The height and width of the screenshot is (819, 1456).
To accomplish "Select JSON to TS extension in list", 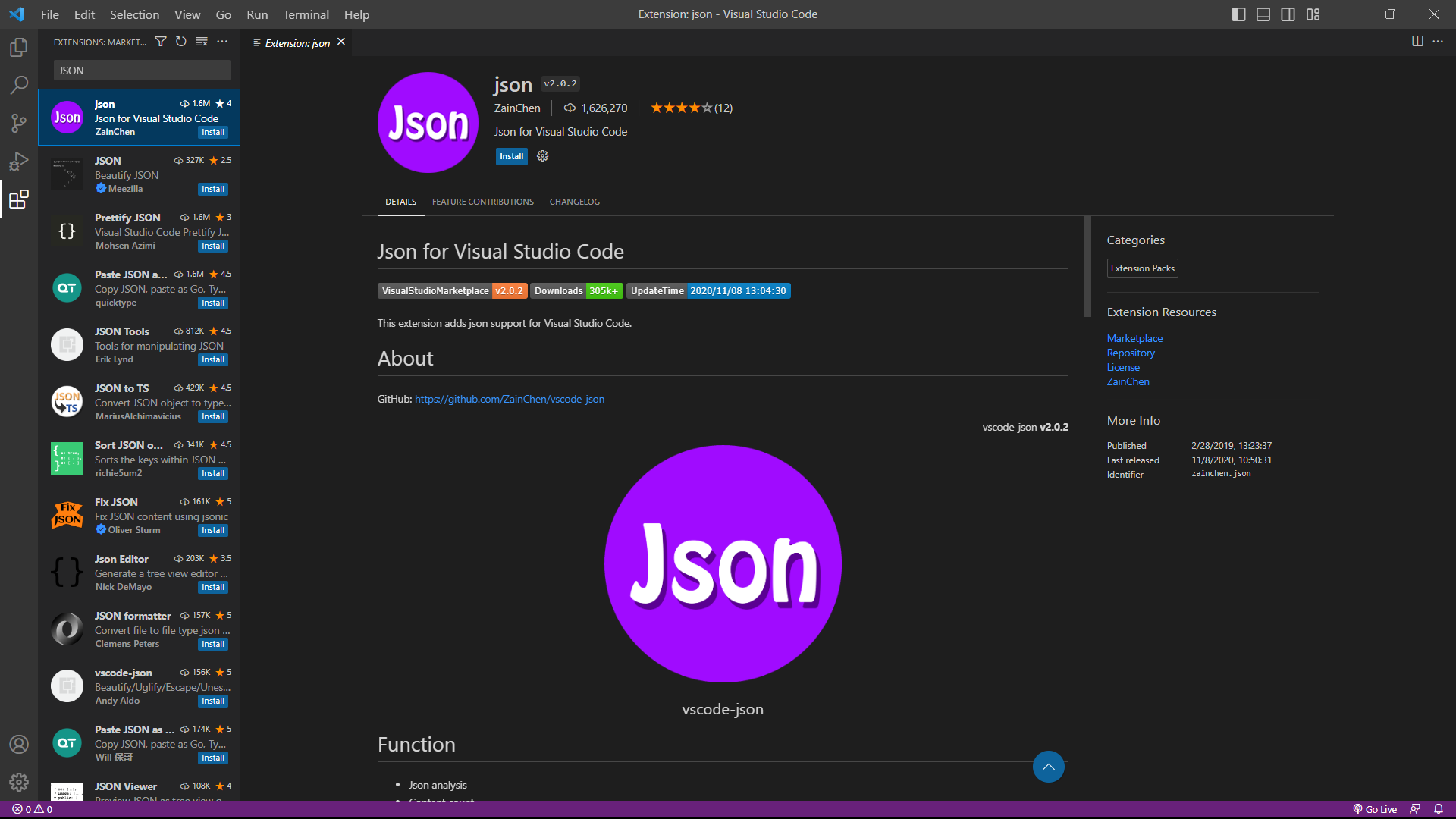I will click(x=140, y=402).
